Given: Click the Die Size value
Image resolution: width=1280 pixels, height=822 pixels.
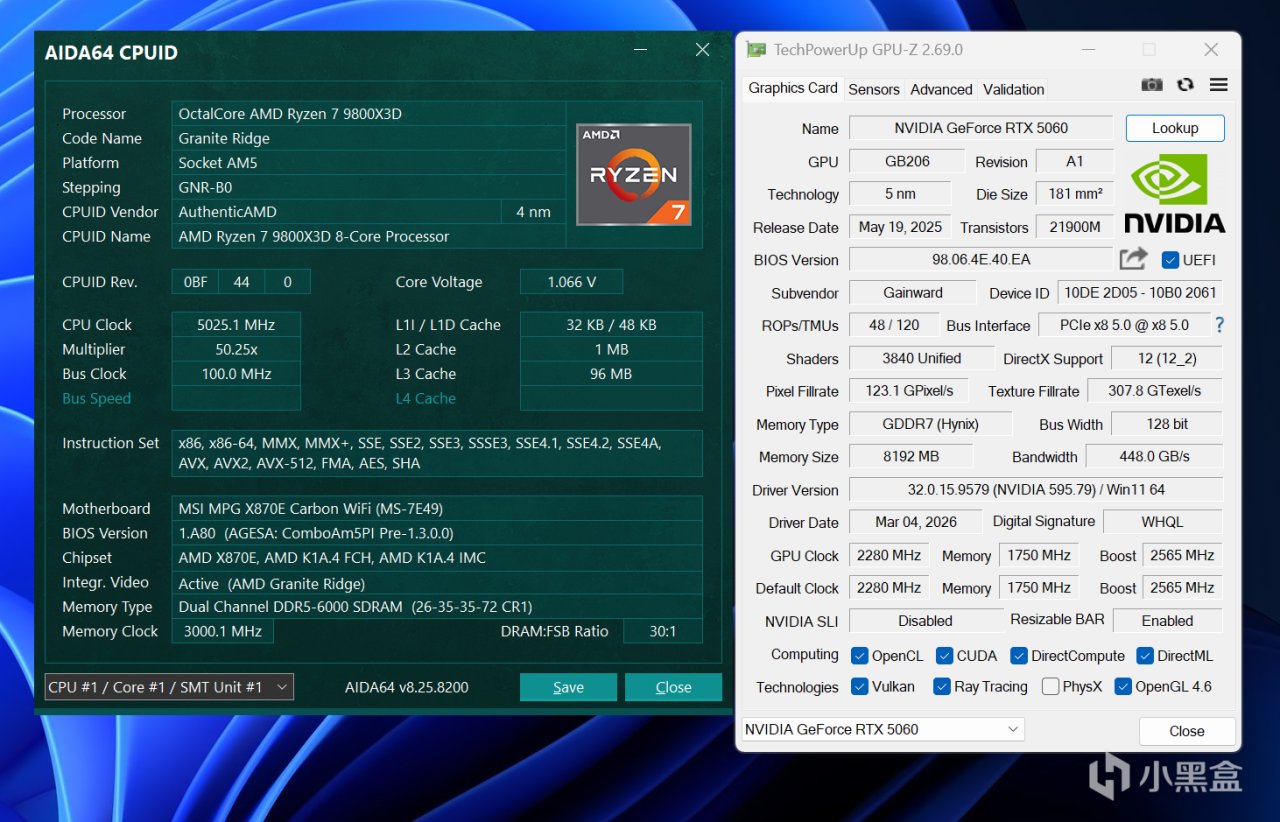Looking at the screenshot, I should pos(1075,194).
